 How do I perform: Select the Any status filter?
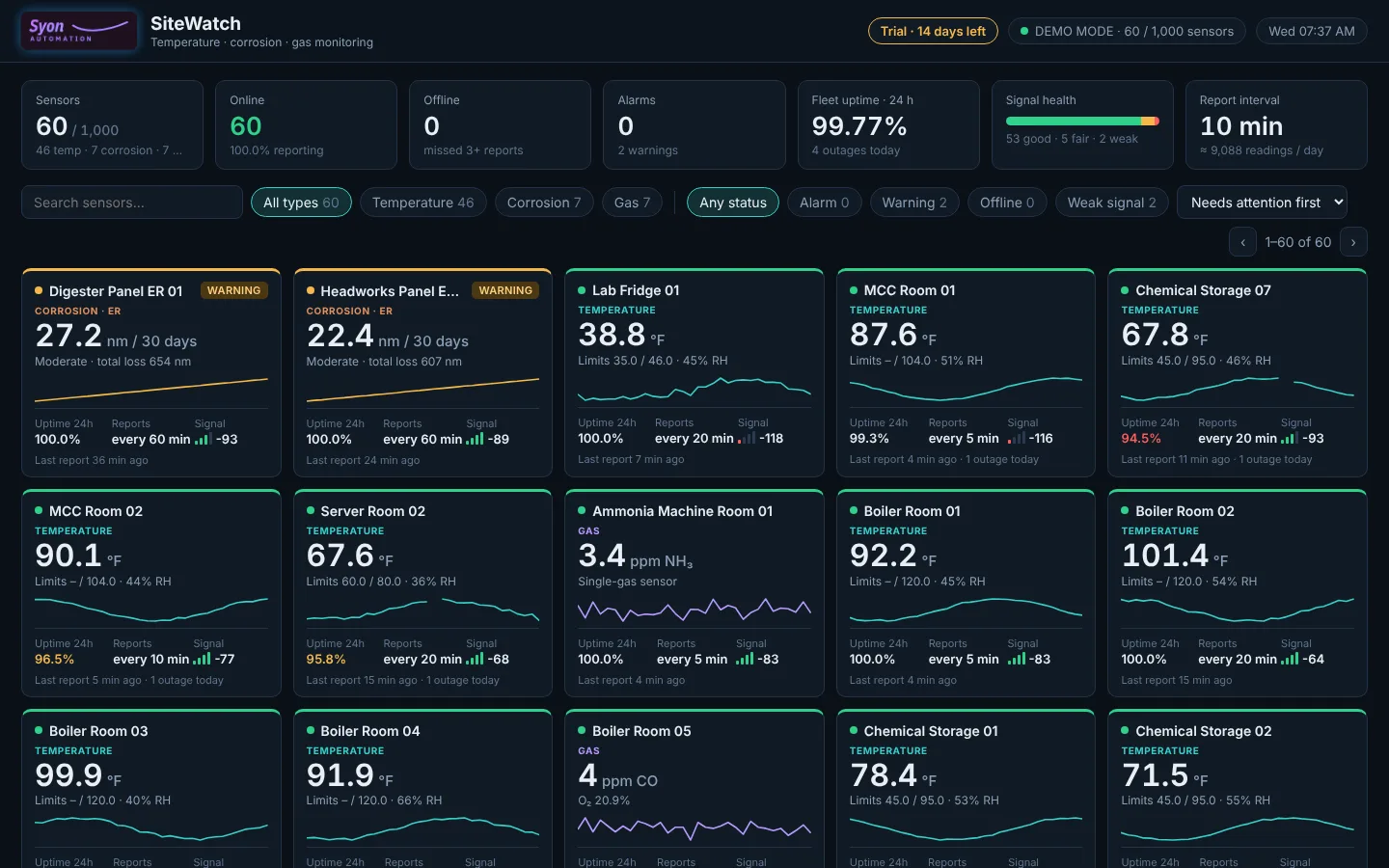(x=733, y=203)
